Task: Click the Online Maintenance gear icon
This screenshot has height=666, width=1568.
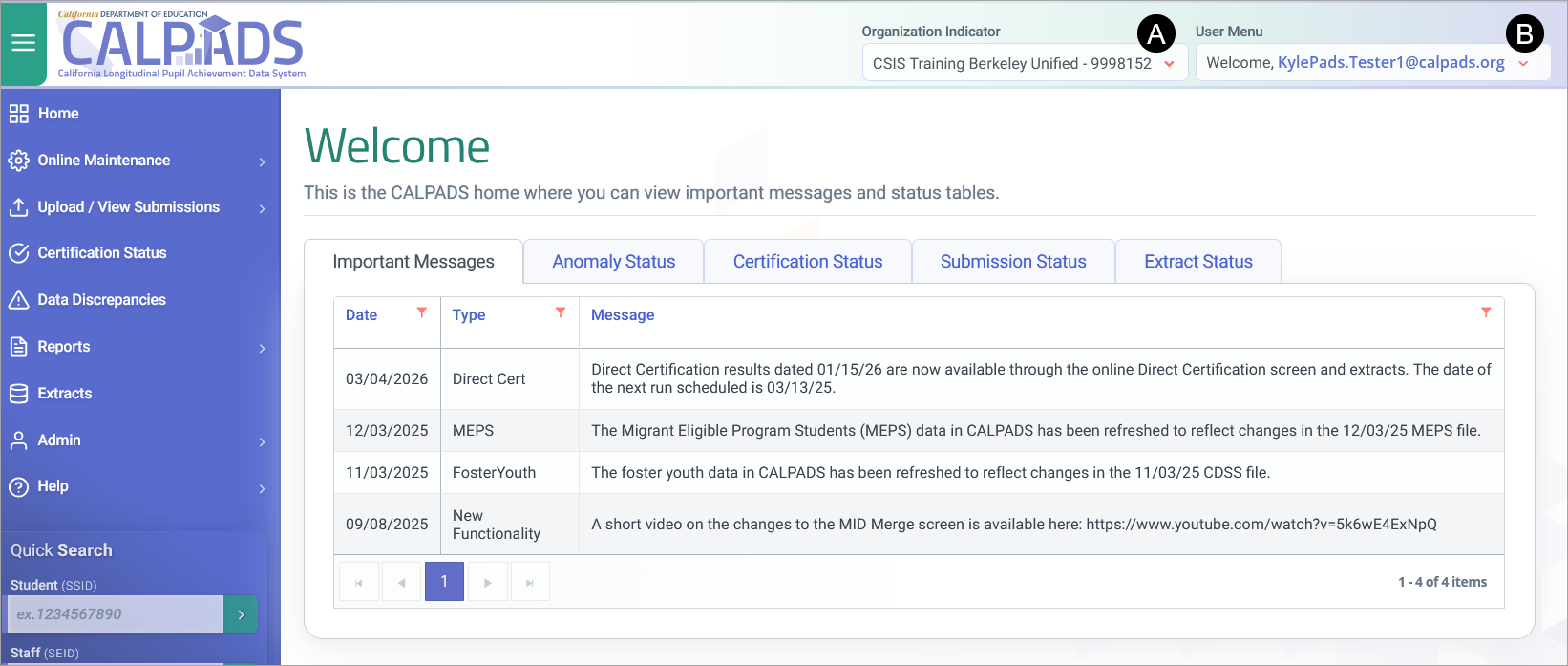Action: coord(19,161)
